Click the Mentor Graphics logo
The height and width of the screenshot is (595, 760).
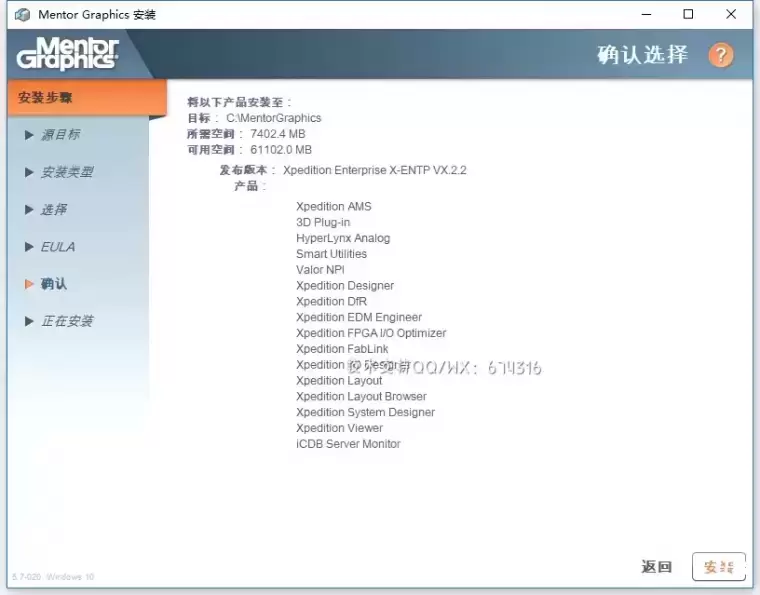click(67, 54)
